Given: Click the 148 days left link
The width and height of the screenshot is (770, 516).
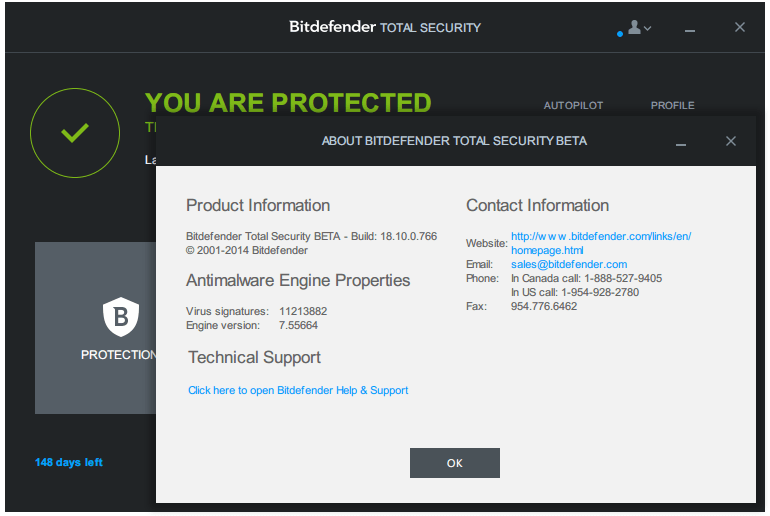Looking at the screenshot, I should pos(69,462).
